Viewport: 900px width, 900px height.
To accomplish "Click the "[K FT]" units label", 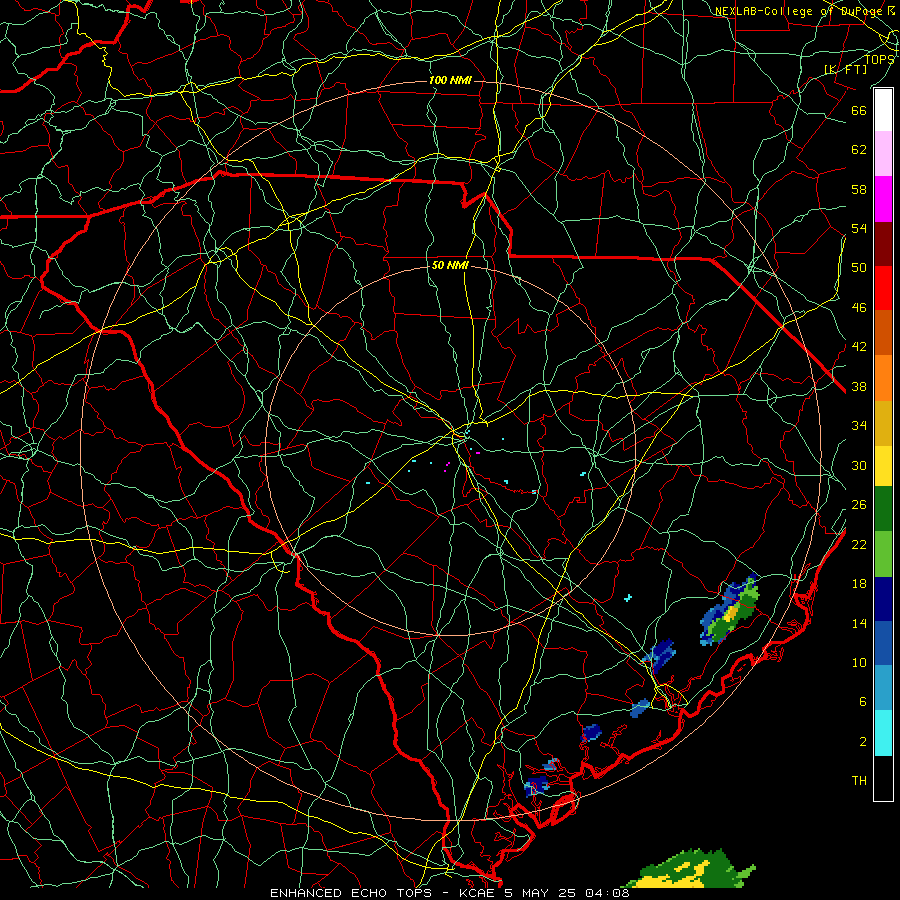I will coord(845,69).
